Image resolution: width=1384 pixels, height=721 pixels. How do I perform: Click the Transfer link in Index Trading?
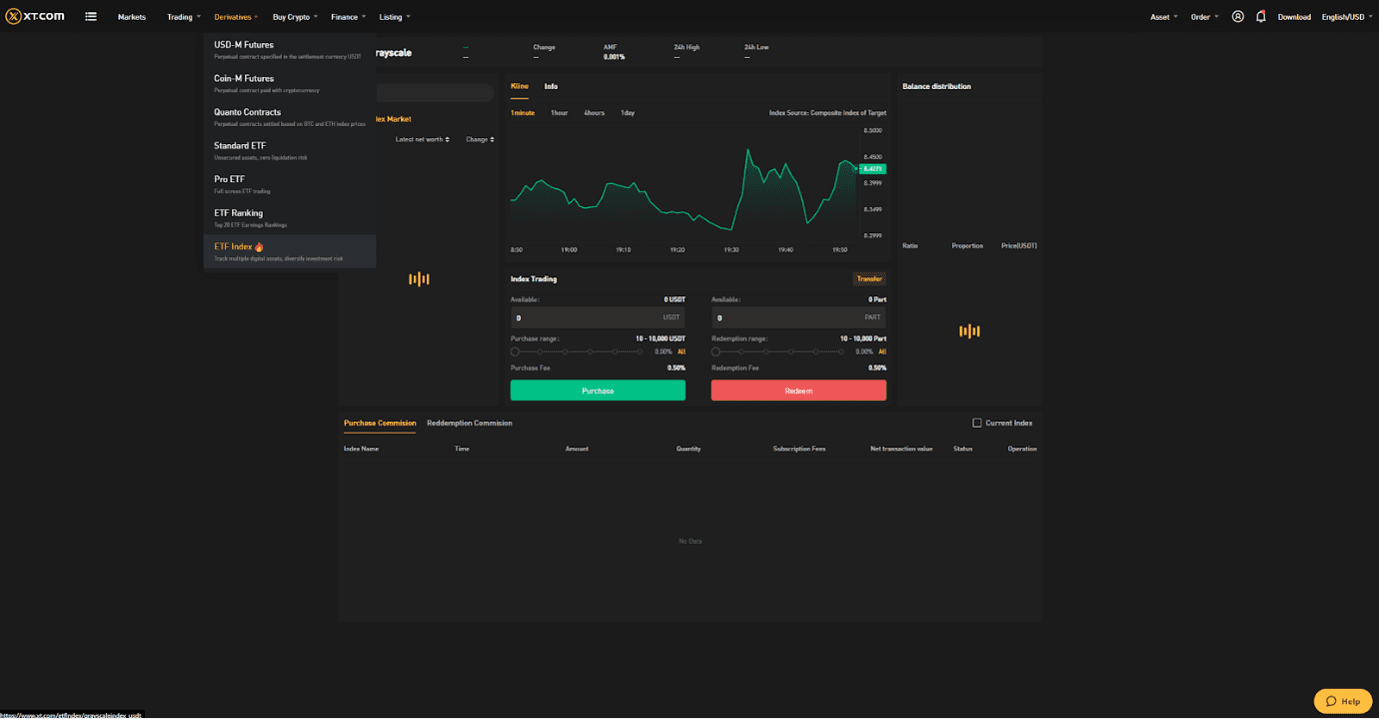point(869,278)
